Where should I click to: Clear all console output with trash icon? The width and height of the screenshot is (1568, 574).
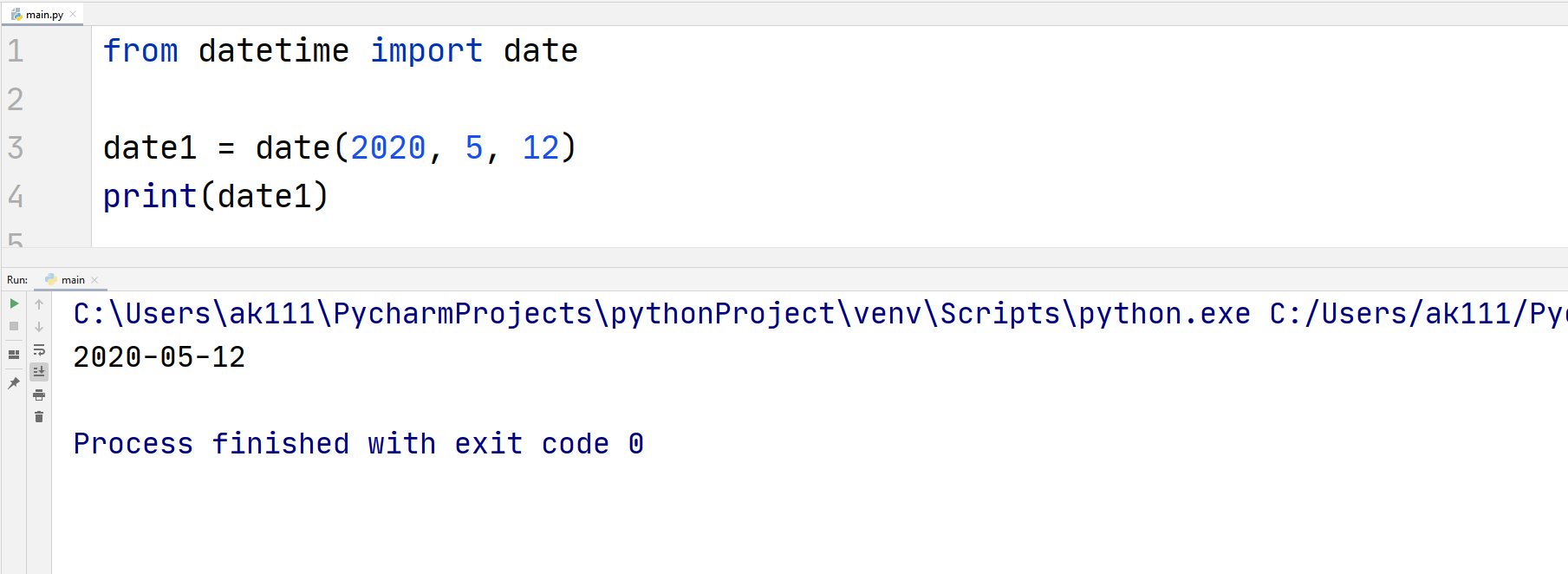pos(39,416)
